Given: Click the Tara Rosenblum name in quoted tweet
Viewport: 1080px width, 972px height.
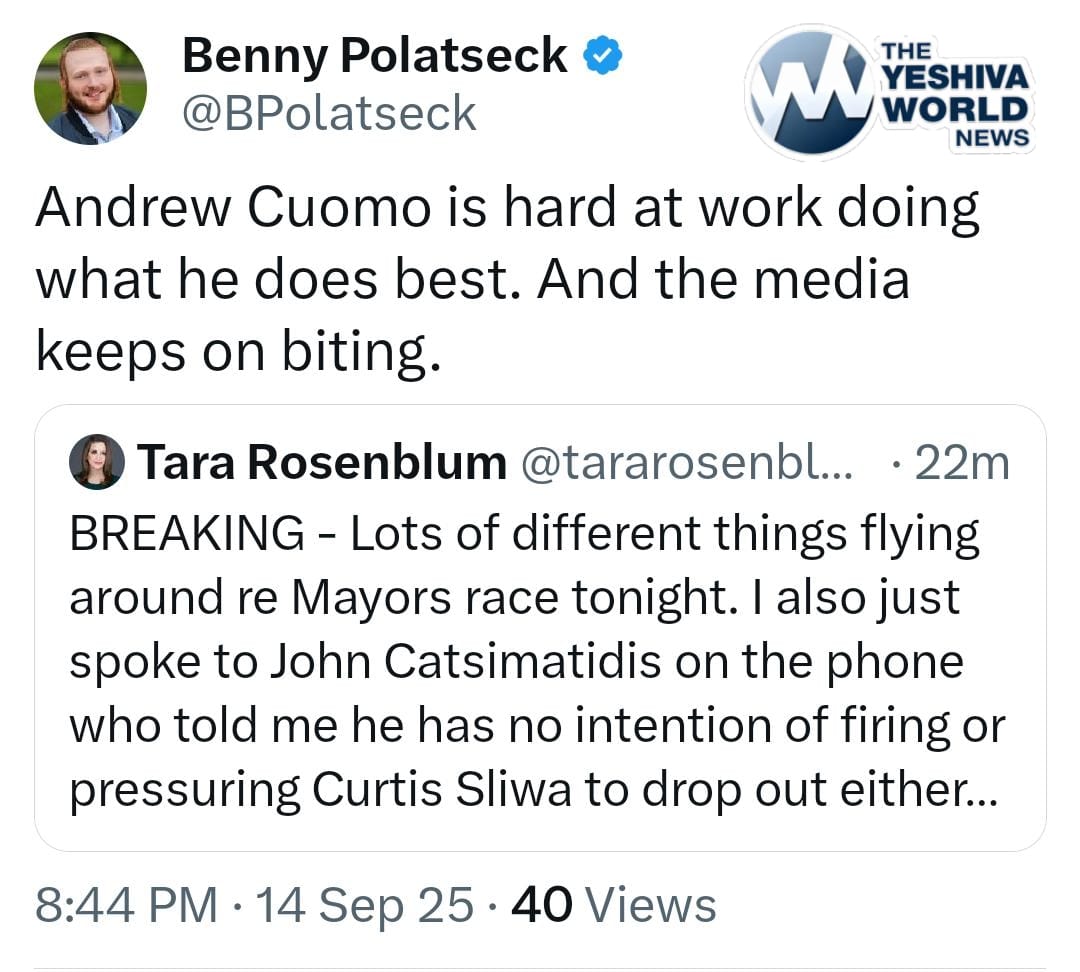Looking at the screenshot, I should [321, 462].
